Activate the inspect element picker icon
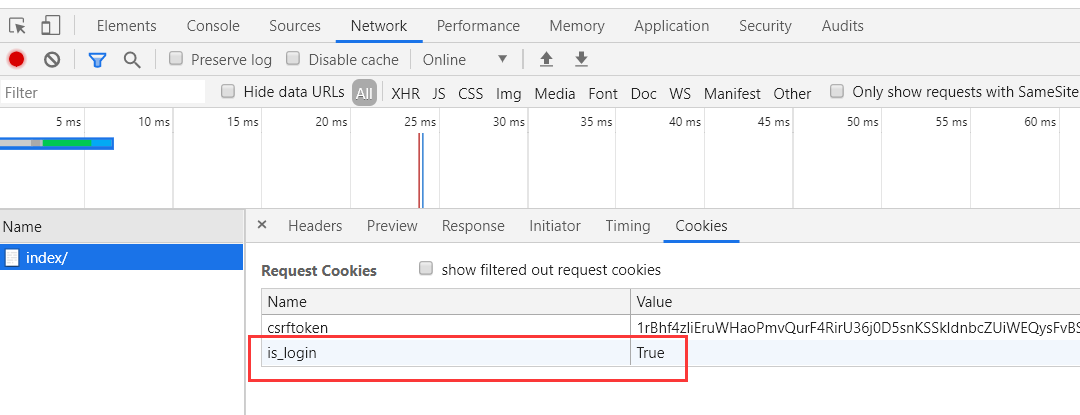Screen dimensions: 1080x415 click(x=17, y=26)
